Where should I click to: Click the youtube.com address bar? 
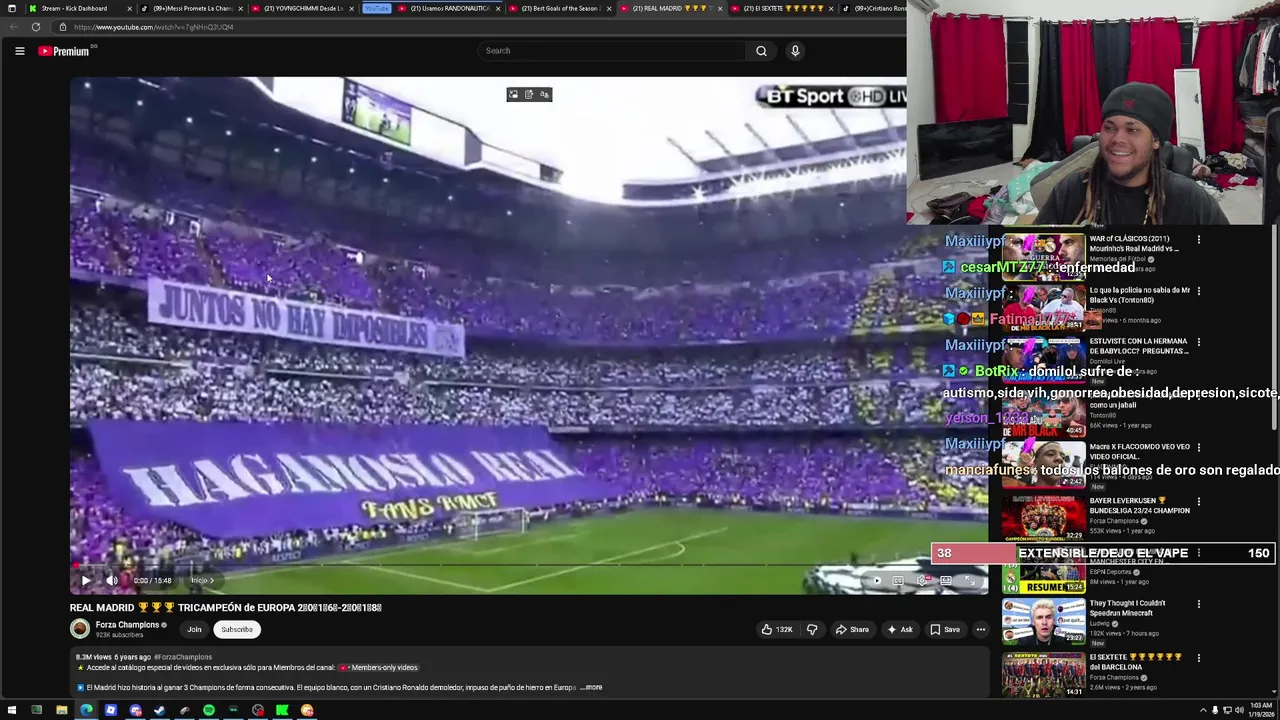[470, 27]
